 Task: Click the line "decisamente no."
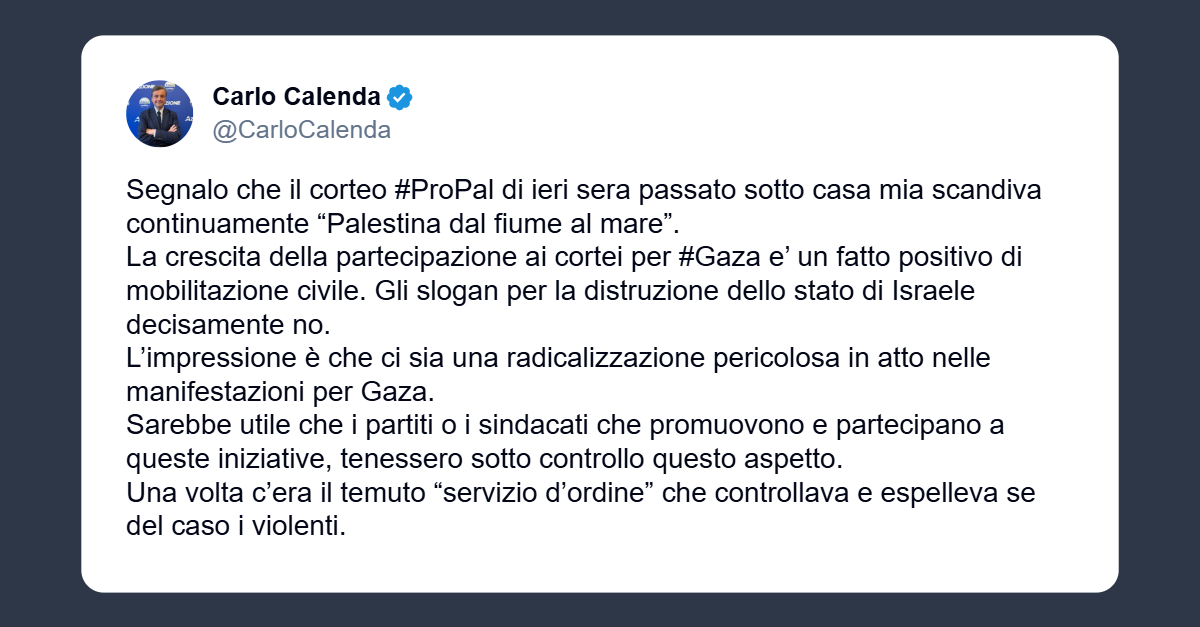(x=226, y=325)
